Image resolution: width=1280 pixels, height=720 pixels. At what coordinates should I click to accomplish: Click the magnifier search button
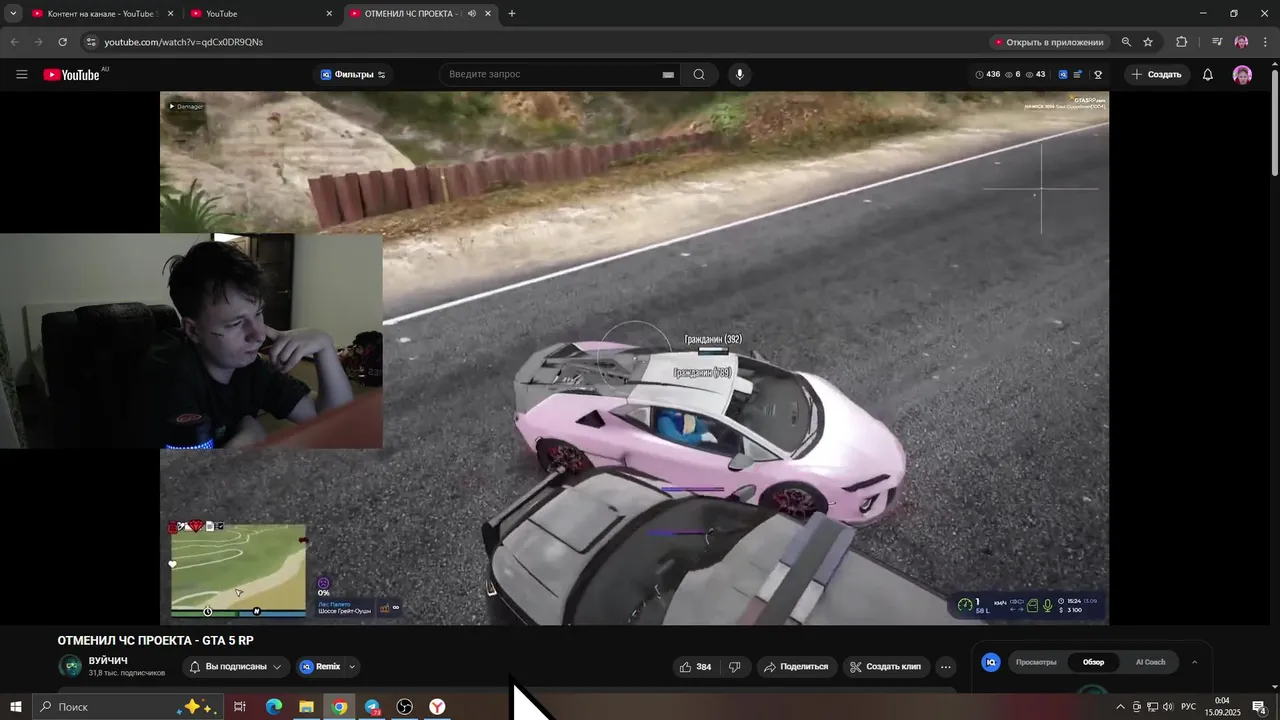pos(699,74)
